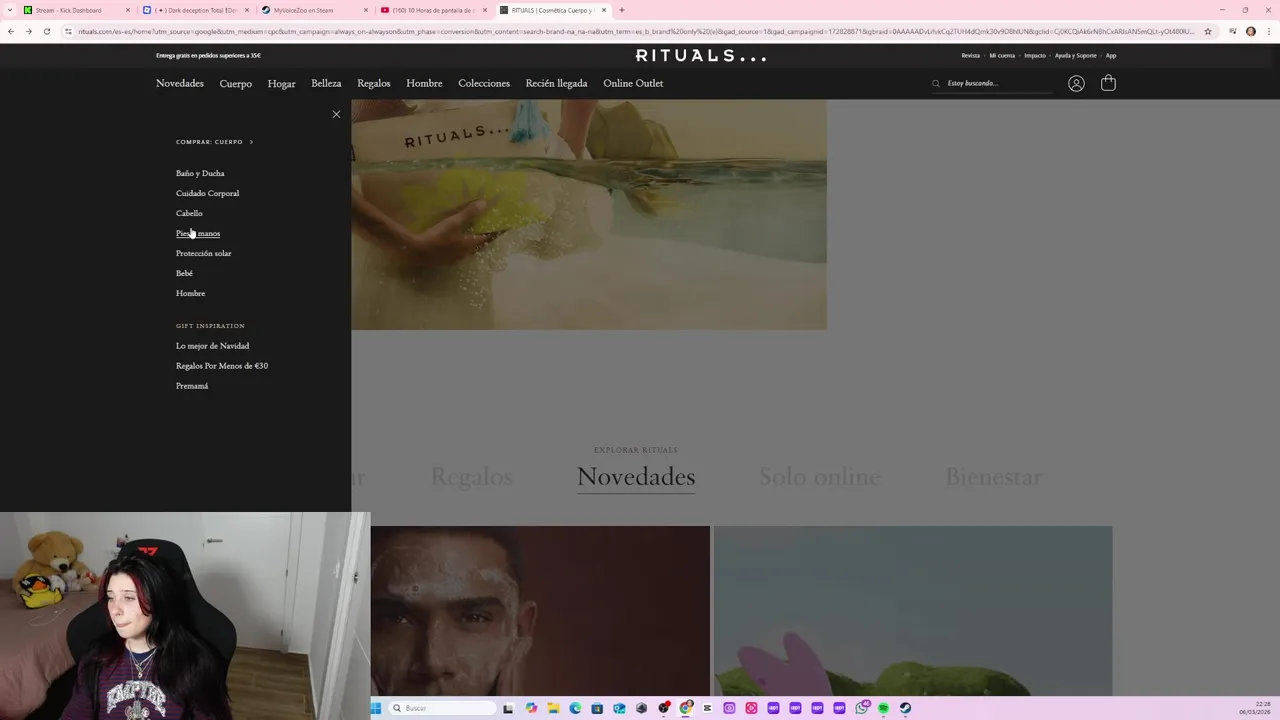Open the Belleza menu
The height and width of the screenshot is (720, 1280).
point(326,83)
